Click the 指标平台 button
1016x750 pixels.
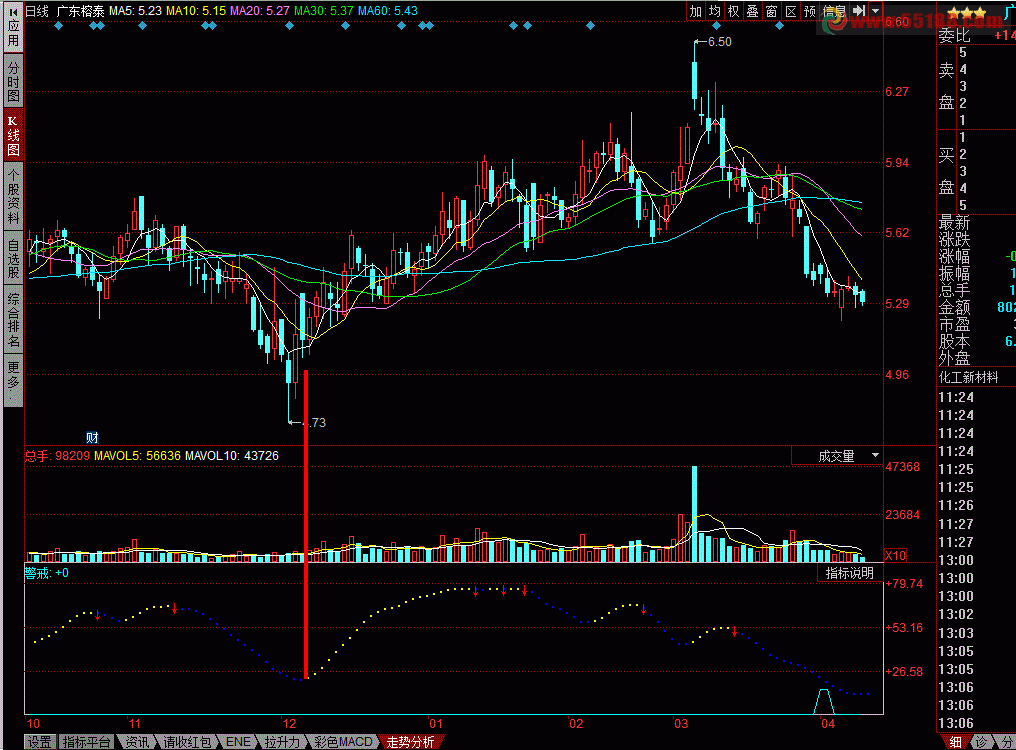tap(86, 742)
